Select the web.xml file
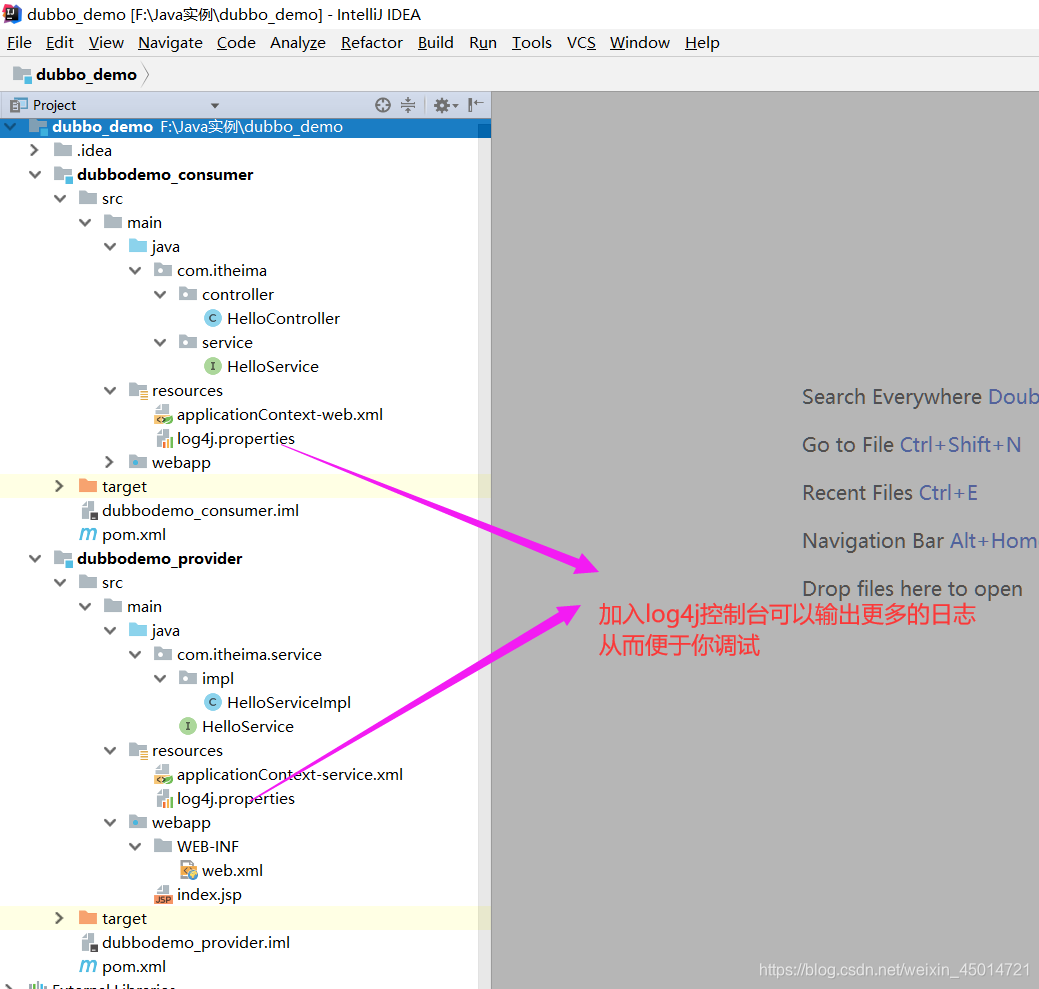Image resolution: width=1039 pixels, height=989 pixels. tap(232, 870)
